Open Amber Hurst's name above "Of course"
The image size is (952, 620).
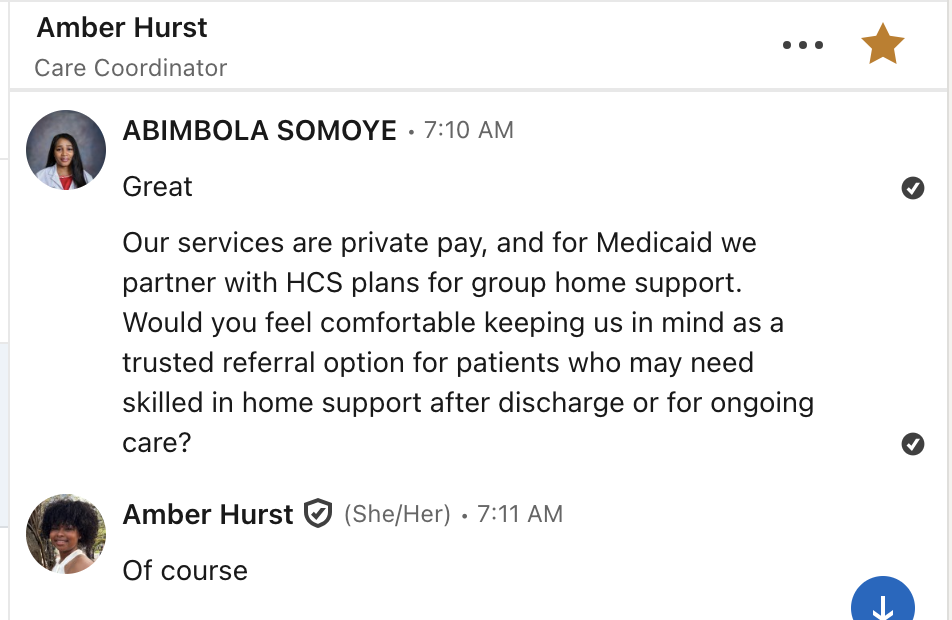tap(208, 514)
